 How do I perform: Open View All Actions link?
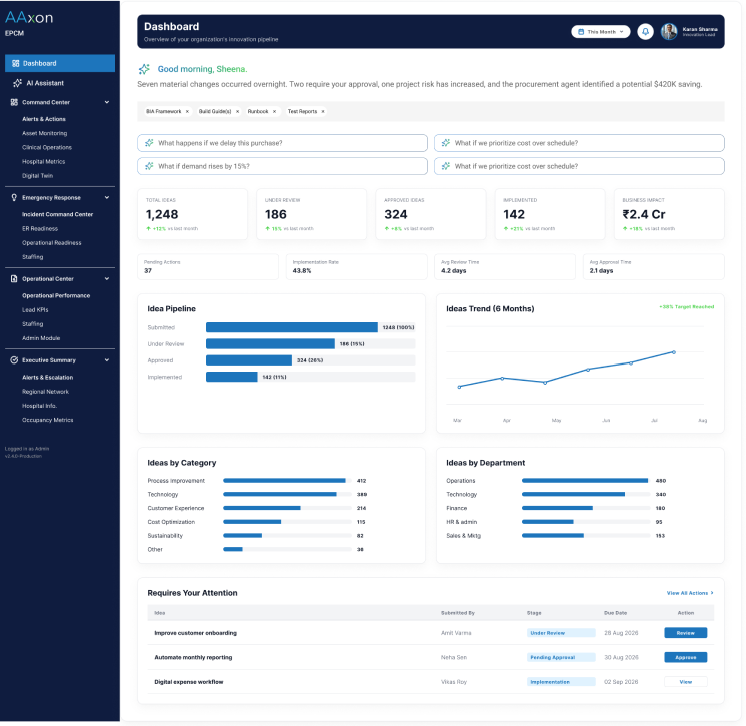pyautogui.click(x=690, y=593)
